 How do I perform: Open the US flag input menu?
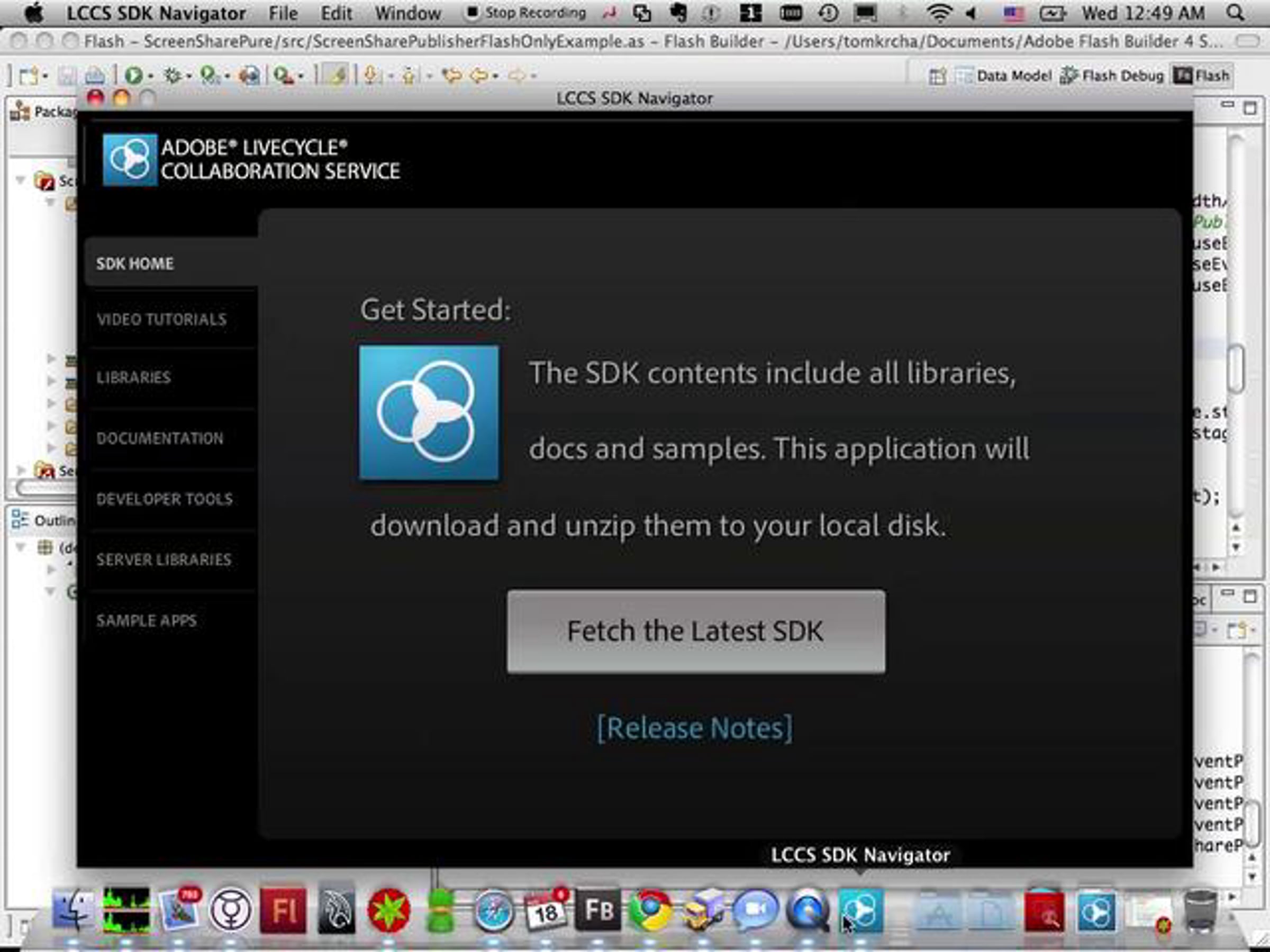pyautogui.click(x=1014, y=13)
